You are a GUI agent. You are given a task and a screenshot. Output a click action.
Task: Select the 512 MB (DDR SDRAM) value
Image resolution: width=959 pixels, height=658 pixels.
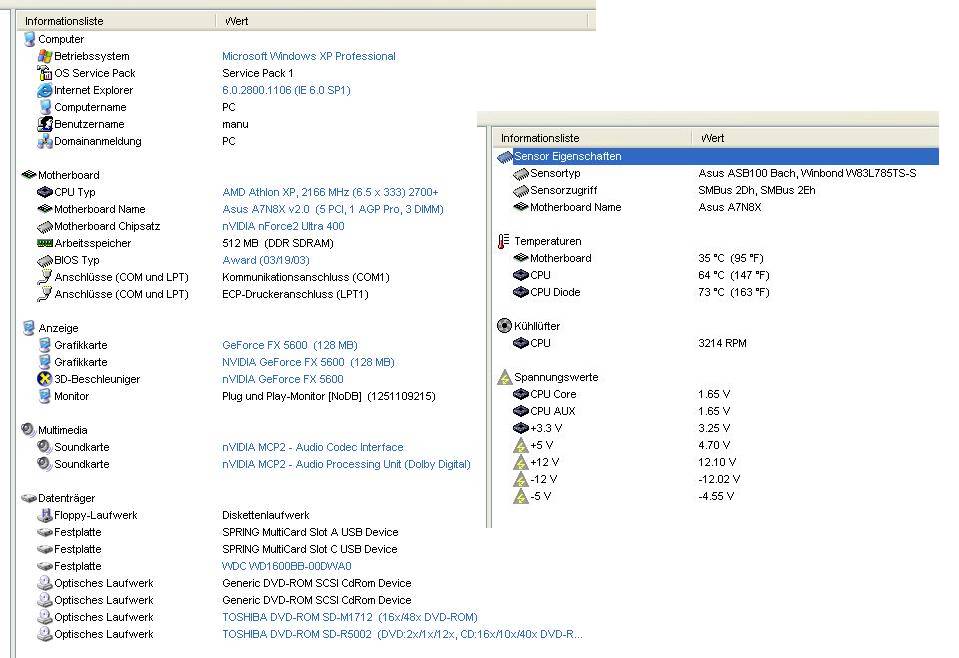click(278, 243)
